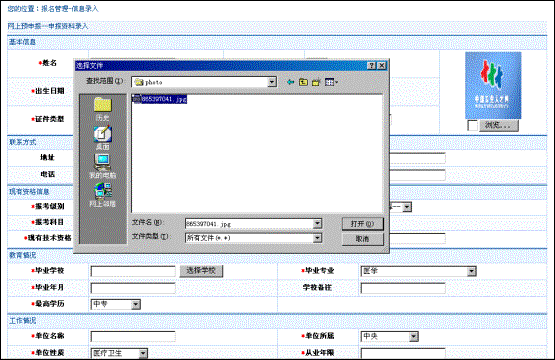The image size is (555, 360).
Task: Click the years of work (从业年限) input field
Action: pos(403,353)
